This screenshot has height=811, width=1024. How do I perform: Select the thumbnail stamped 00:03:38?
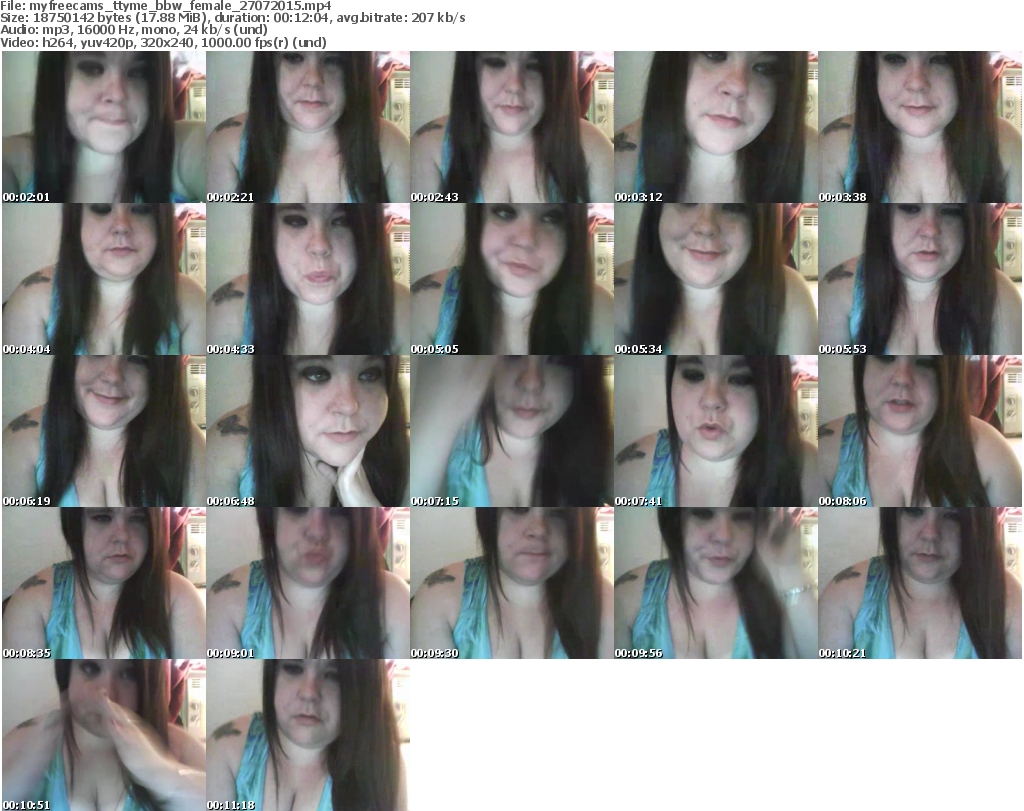tap(920, 127)
